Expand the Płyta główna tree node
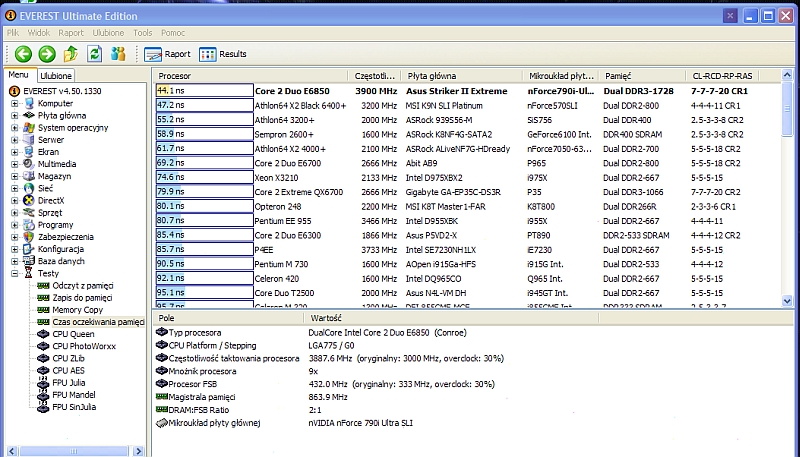The height and width of the screenshot is (457, 800). pyautogui.click(x=14, y=115)
